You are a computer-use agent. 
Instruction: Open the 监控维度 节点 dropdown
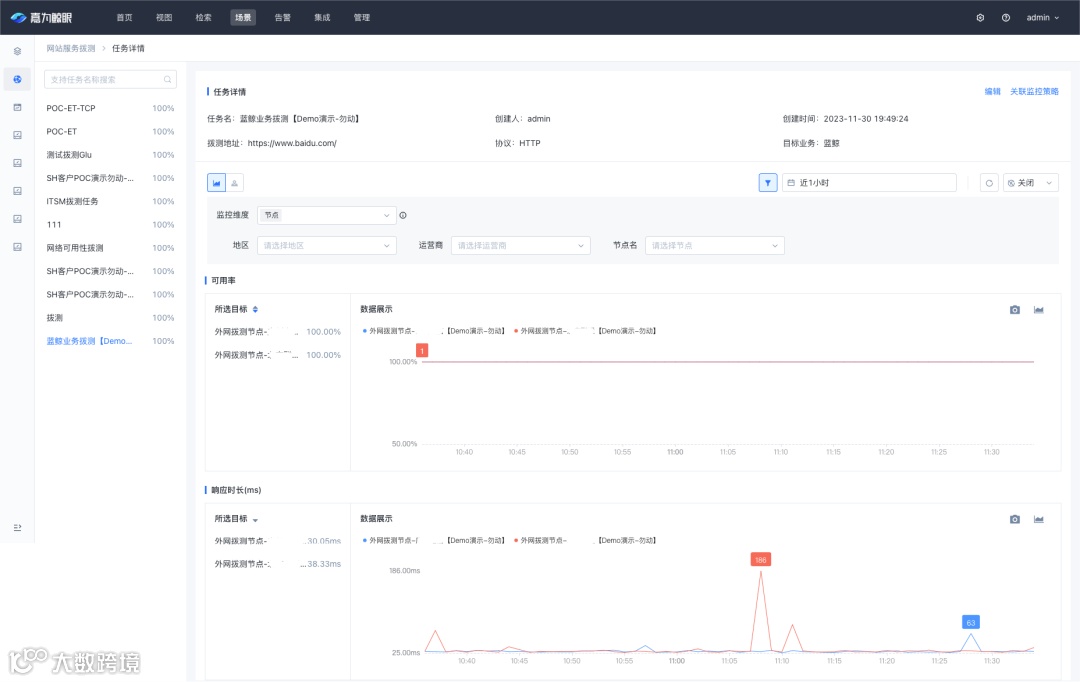click(x=326, y=216)
